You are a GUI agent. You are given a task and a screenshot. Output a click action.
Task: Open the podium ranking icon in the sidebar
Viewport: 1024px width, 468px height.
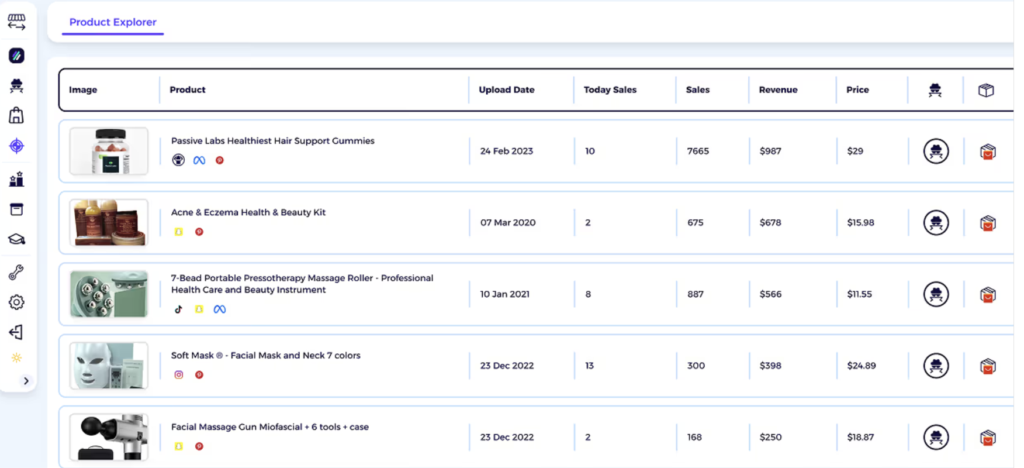[x=16, y=179]
